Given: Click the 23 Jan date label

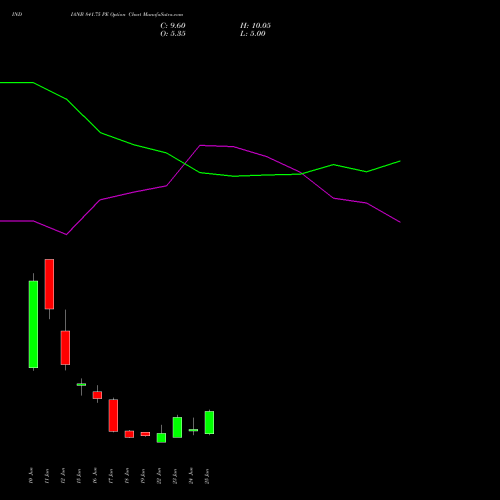Looking at the screenshot, I should click(175, 476).
